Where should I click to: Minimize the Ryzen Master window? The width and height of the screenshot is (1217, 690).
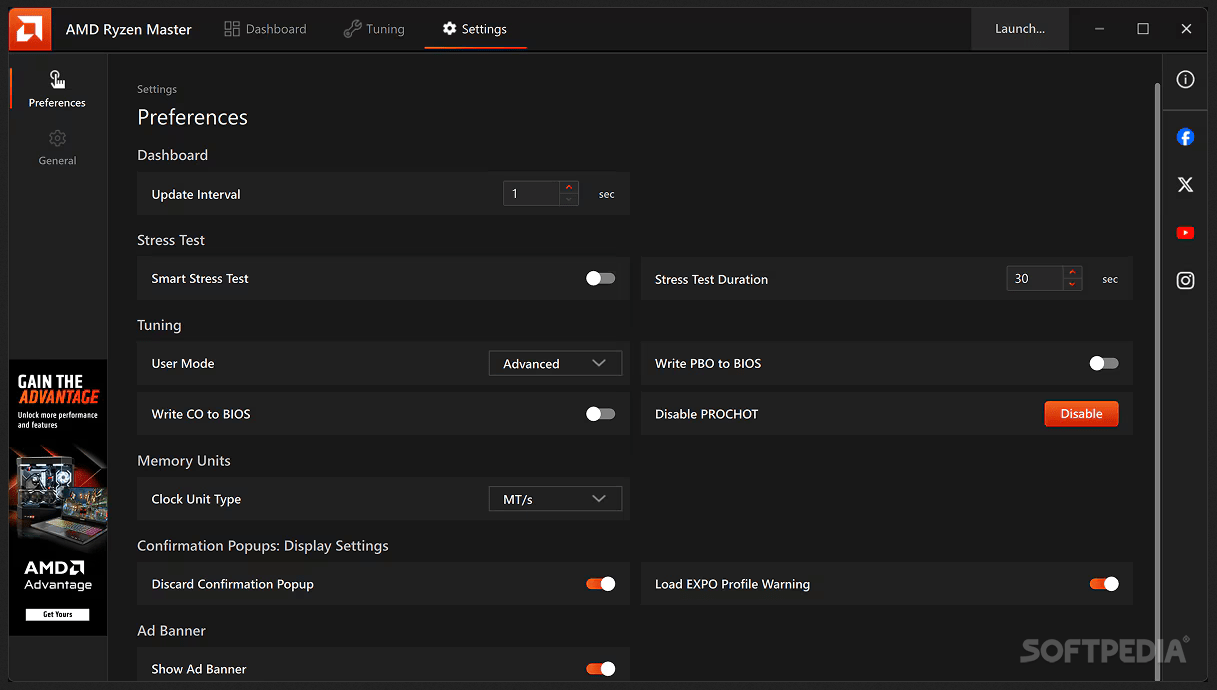[x=1099, y=29]
